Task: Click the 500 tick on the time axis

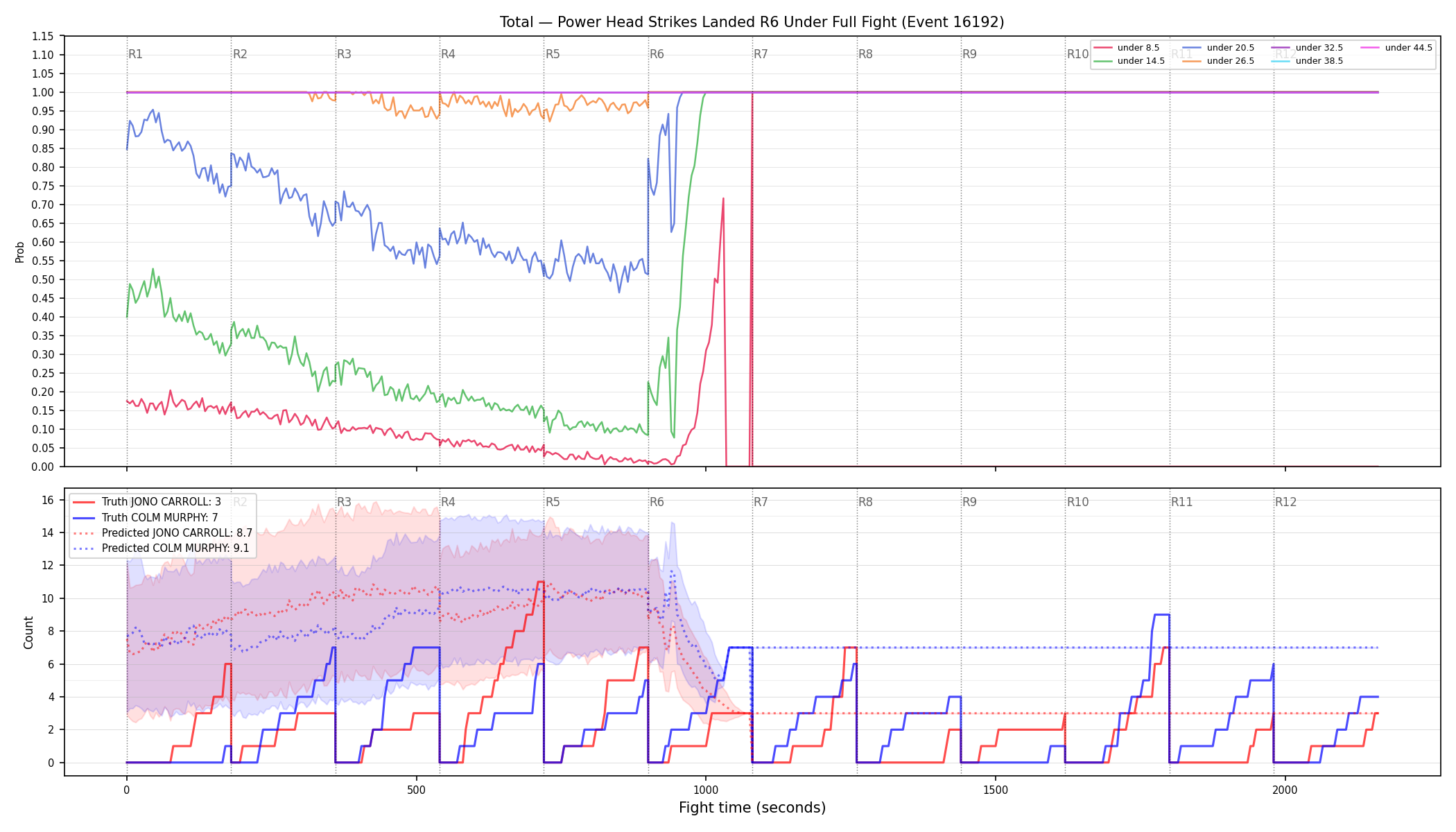Action: [x=416, y=790]
